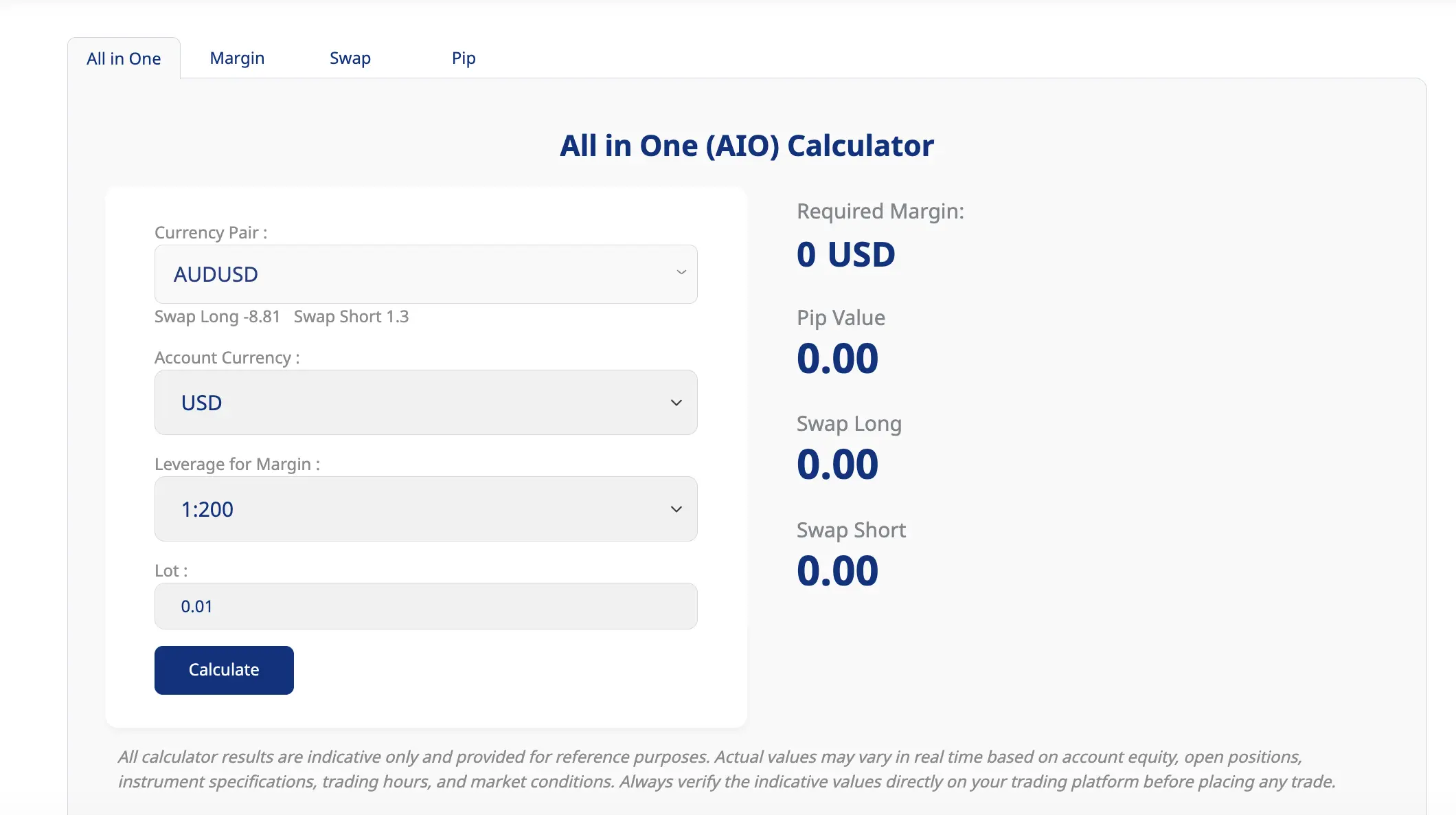Click the Swap Short 1.3 hint text

click(351, 317)
